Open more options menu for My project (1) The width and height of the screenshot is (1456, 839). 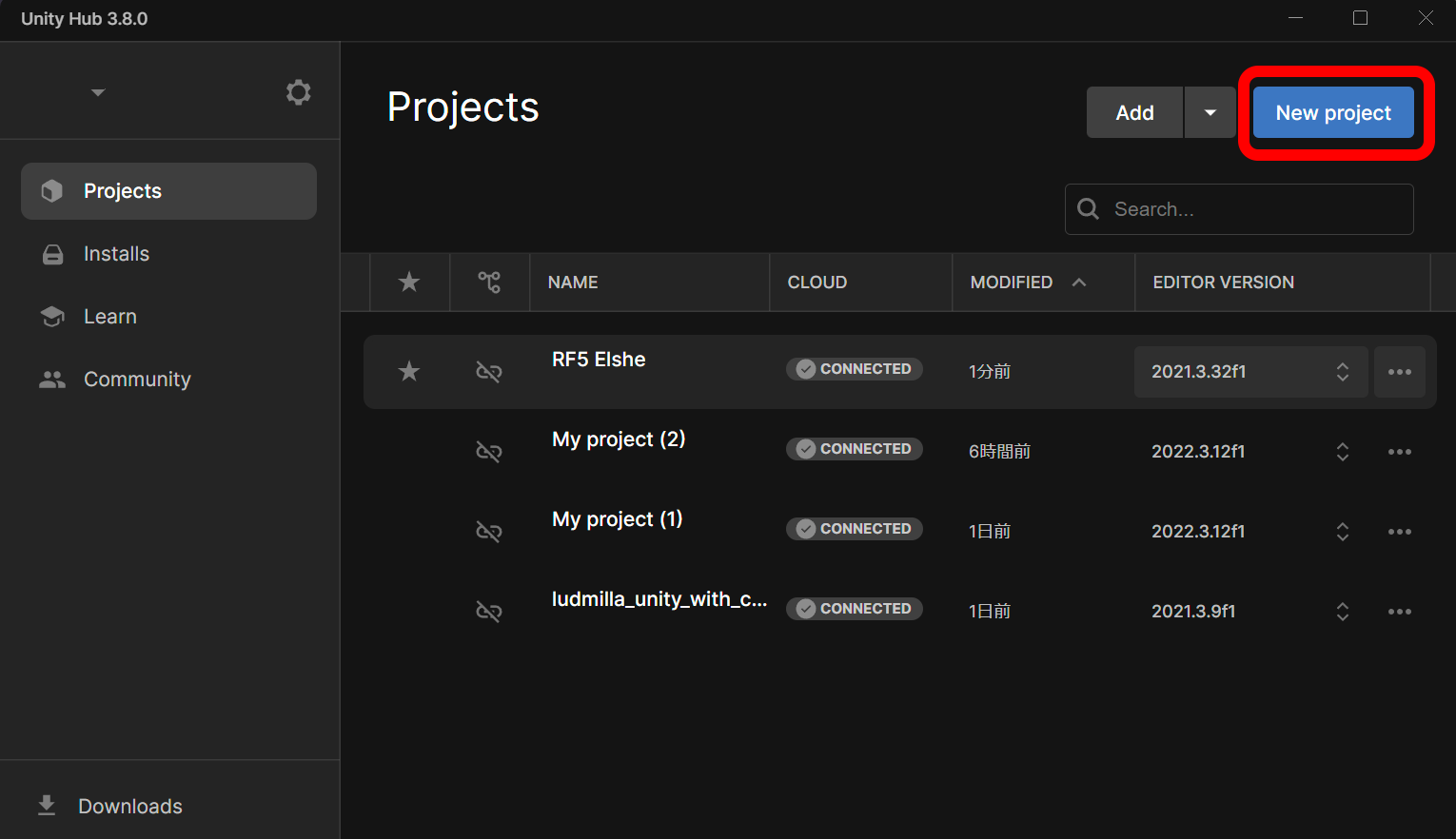[x=1400, y=532]
